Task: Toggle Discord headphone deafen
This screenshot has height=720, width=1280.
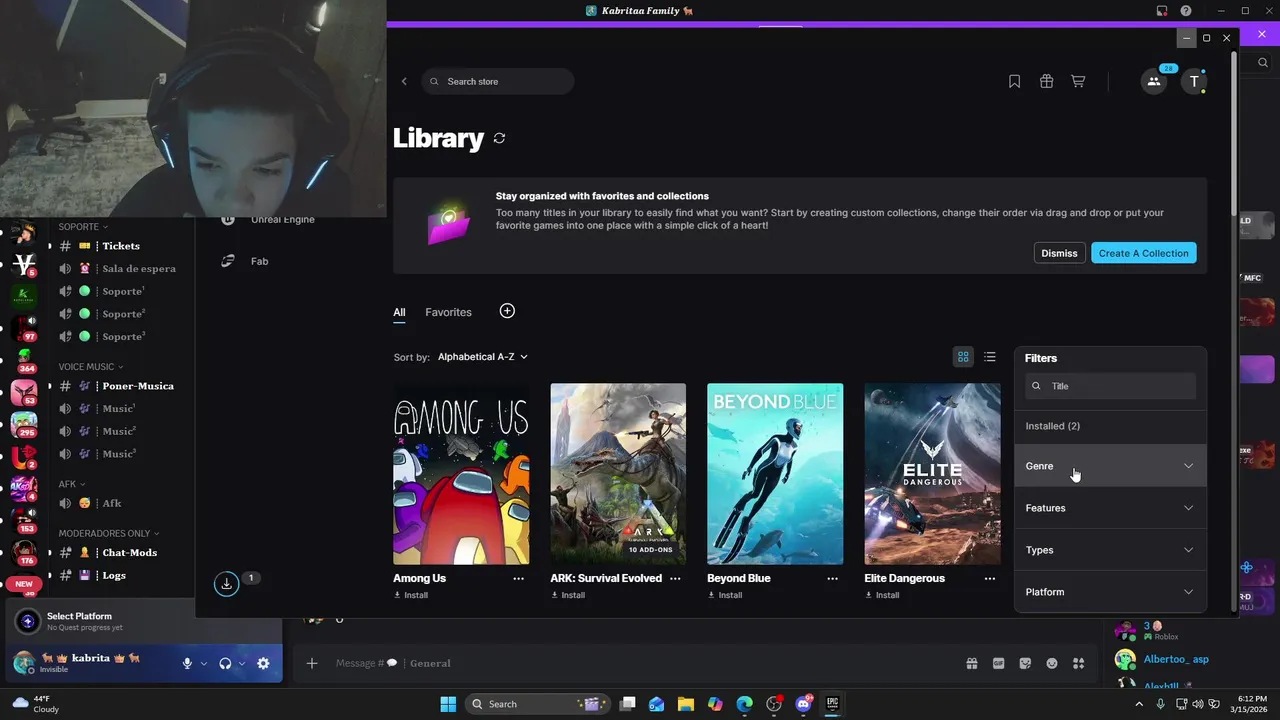Action: [x=225, y=663]
